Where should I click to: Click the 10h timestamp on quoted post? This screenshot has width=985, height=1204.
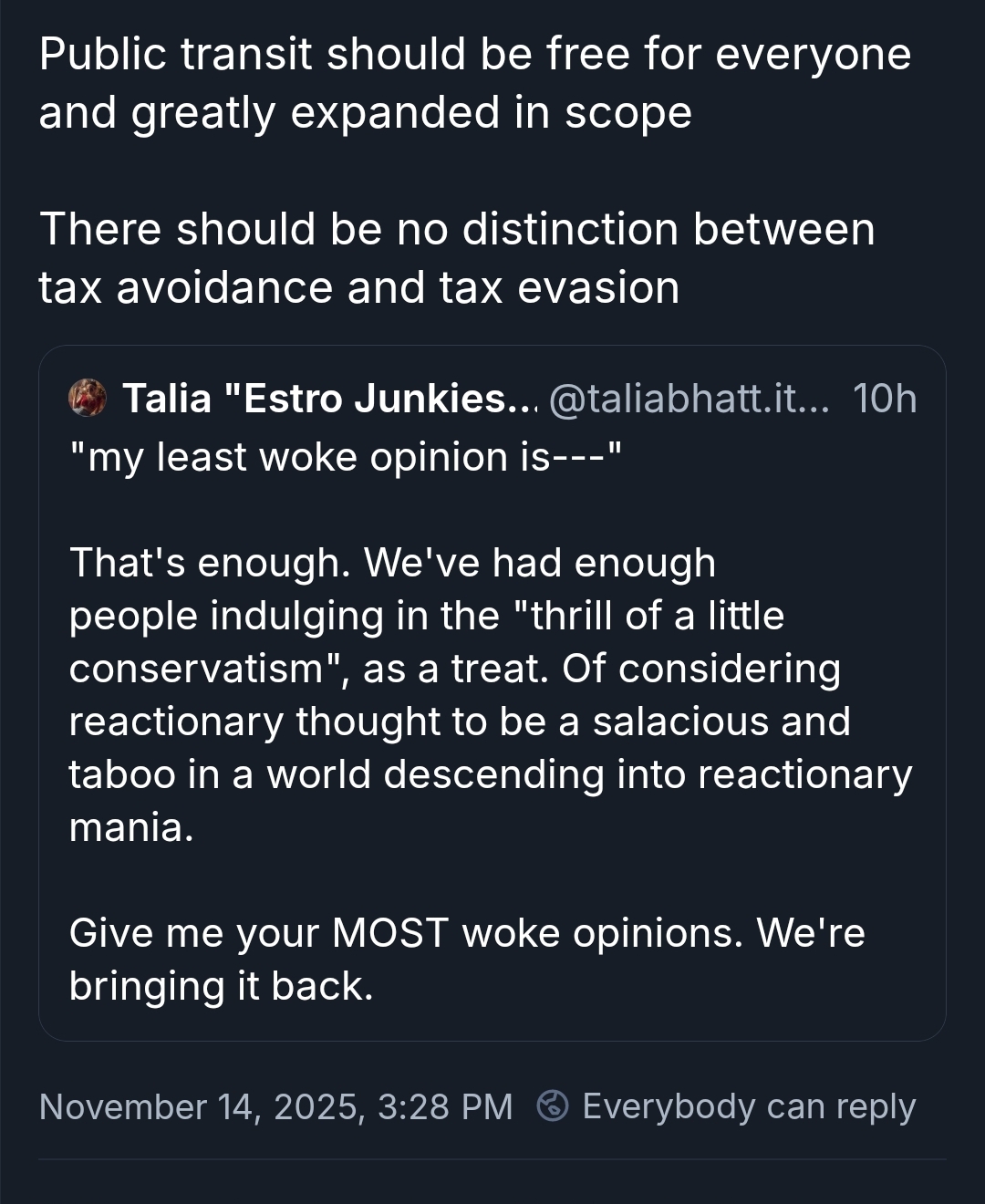884,399
